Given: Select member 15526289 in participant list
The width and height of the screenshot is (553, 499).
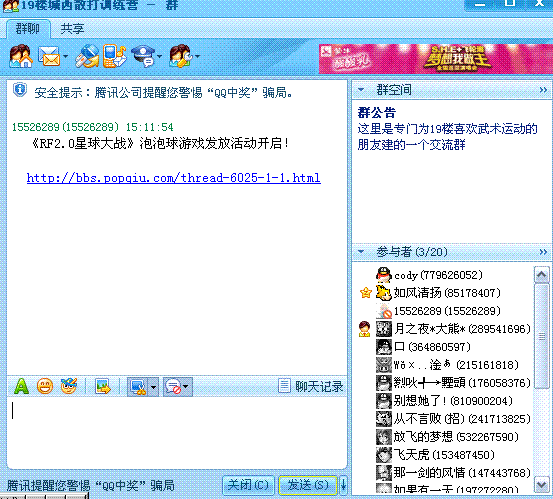Looking at the screenshot, I should point(444,311).
